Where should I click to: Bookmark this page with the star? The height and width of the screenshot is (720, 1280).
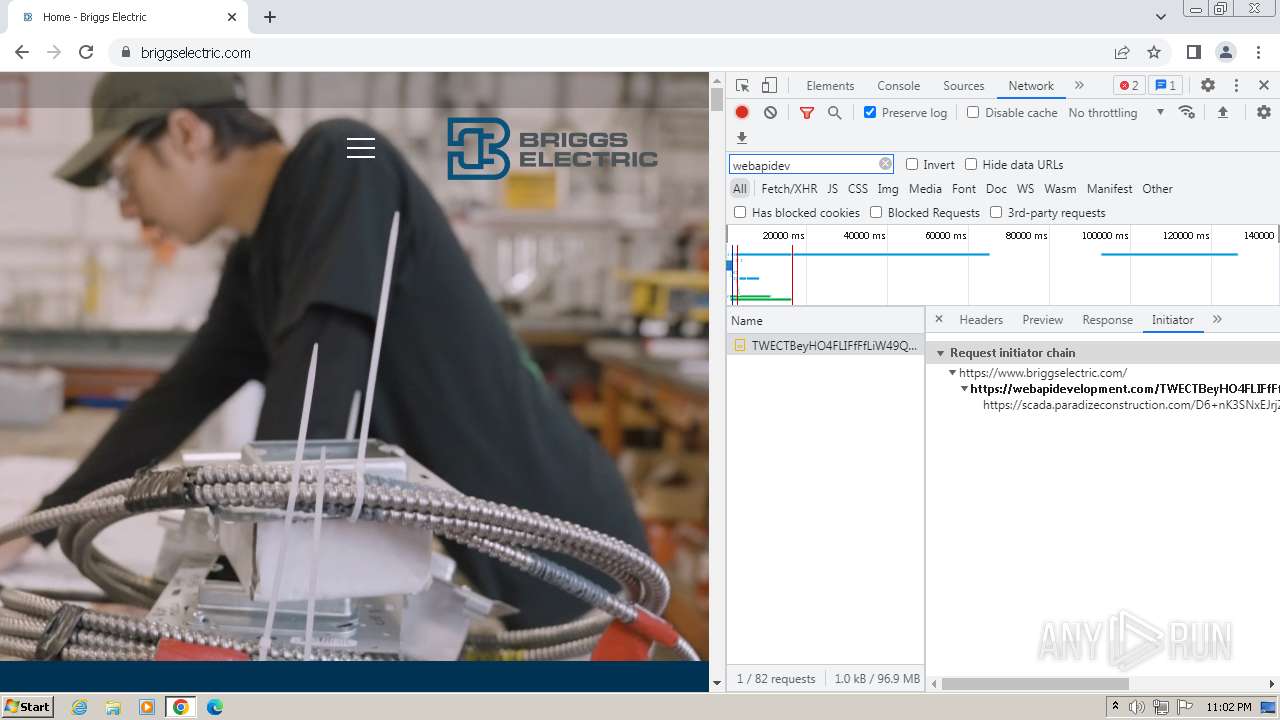pyautogui.click(x=1154, y=52)
